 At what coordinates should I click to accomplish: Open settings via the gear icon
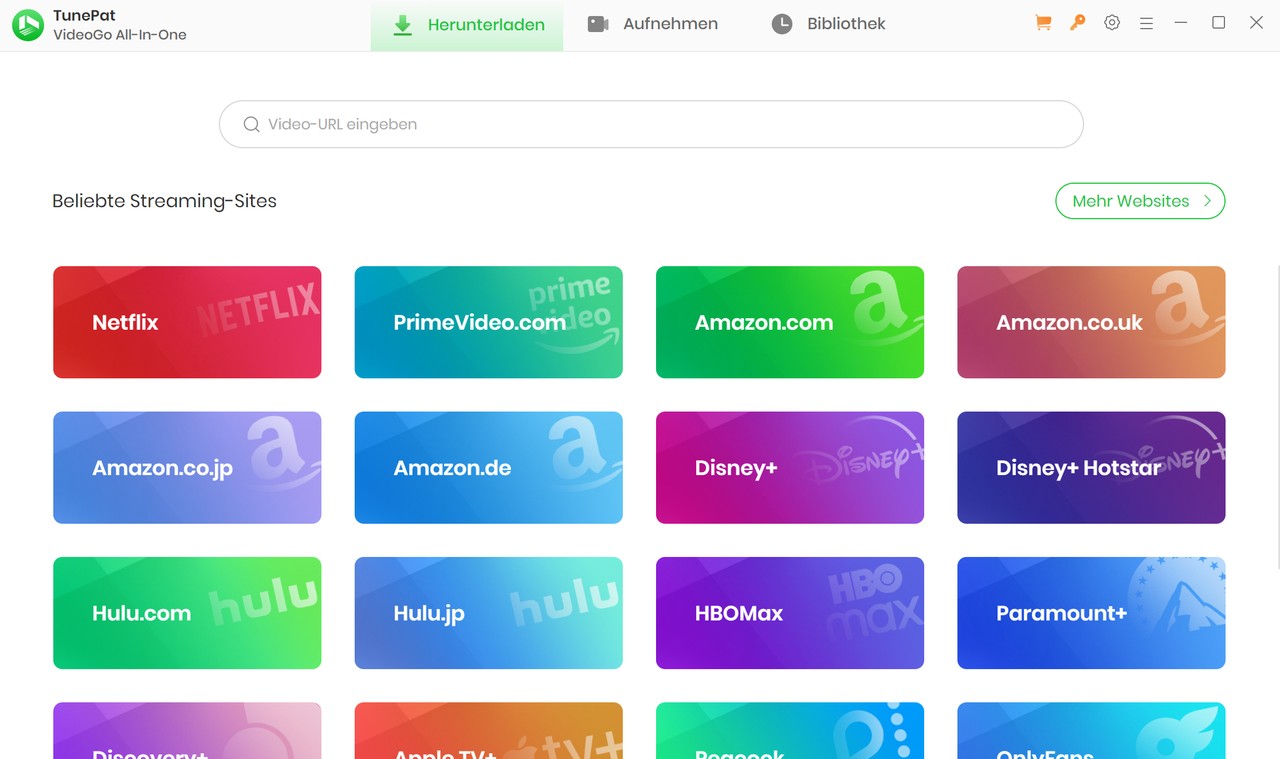(x=1112, y=23)
